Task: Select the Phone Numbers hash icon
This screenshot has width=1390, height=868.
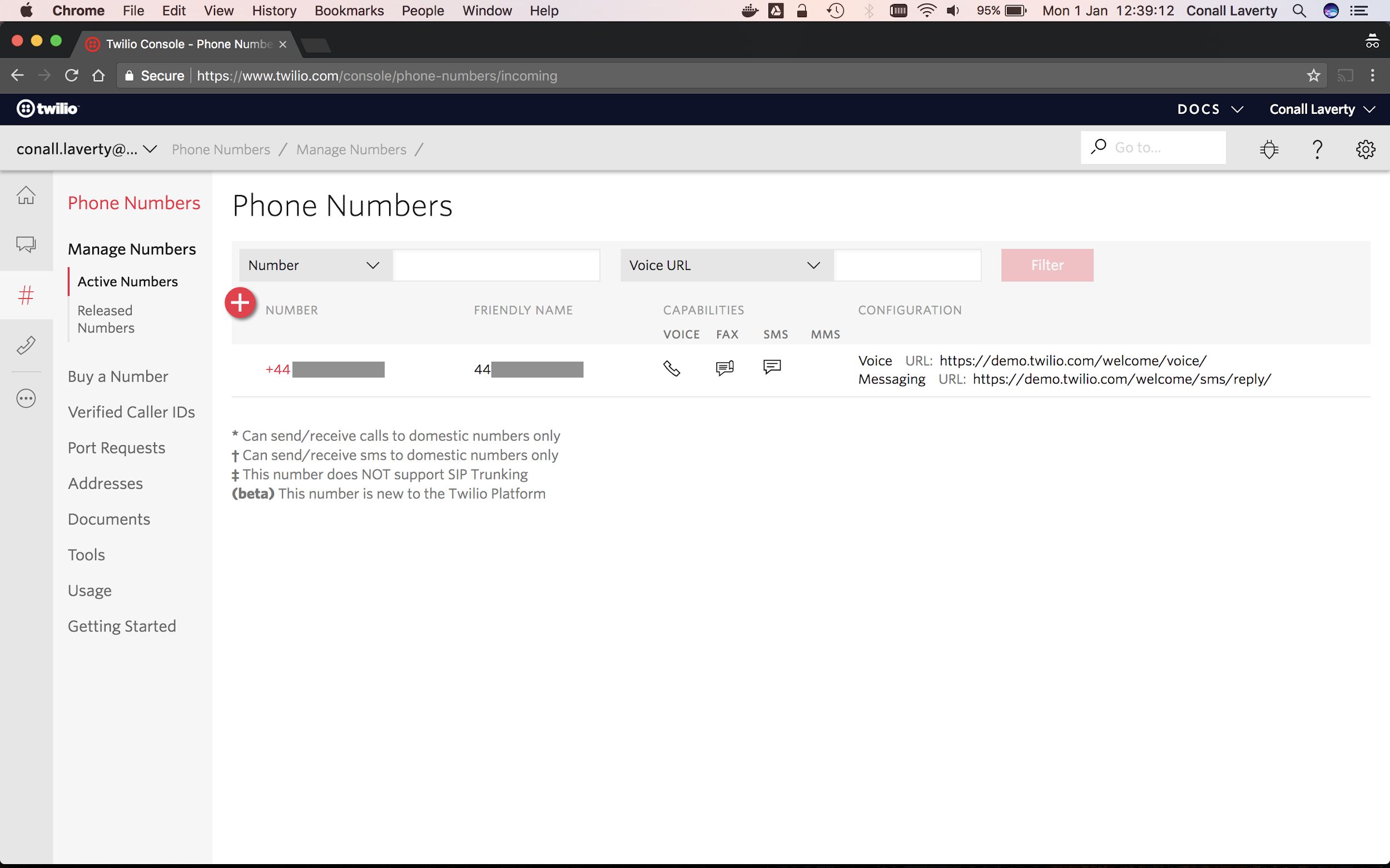Action: tap(26, 295)
